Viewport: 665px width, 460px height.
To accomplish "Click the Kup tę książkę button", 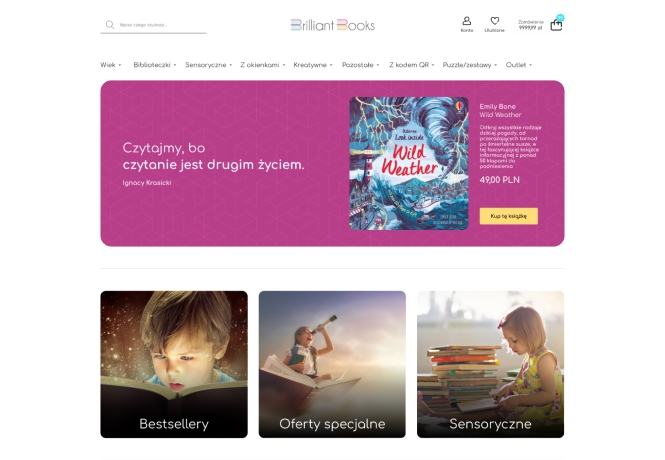I will coord(509,216).
